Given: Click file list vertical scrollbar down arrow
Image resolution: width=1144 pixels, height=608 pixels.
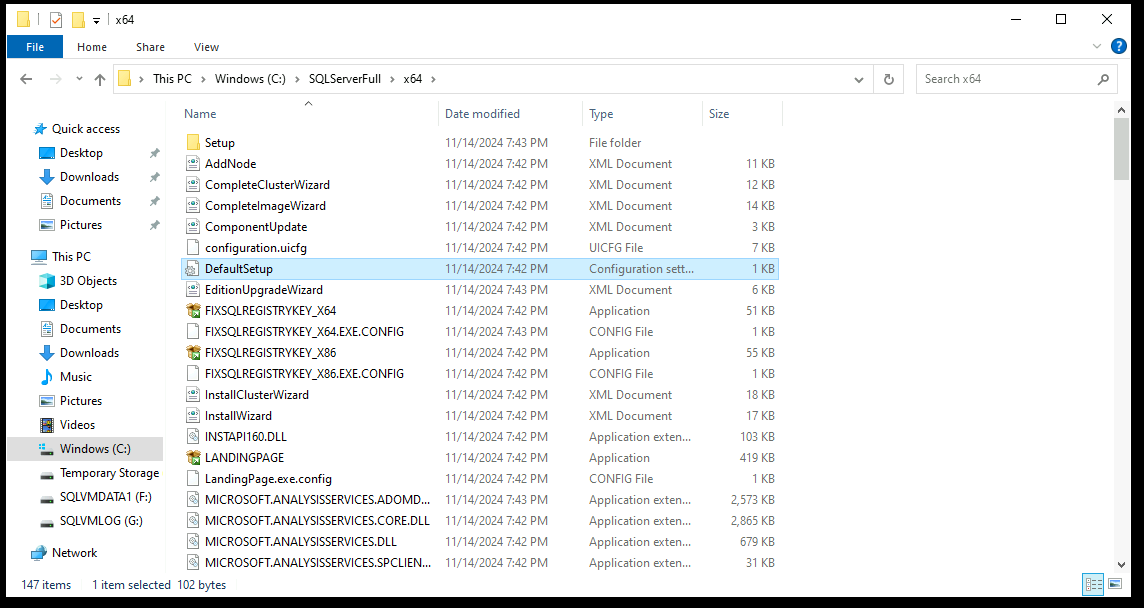Looking at the screenshot, I should coord(1121,564).
